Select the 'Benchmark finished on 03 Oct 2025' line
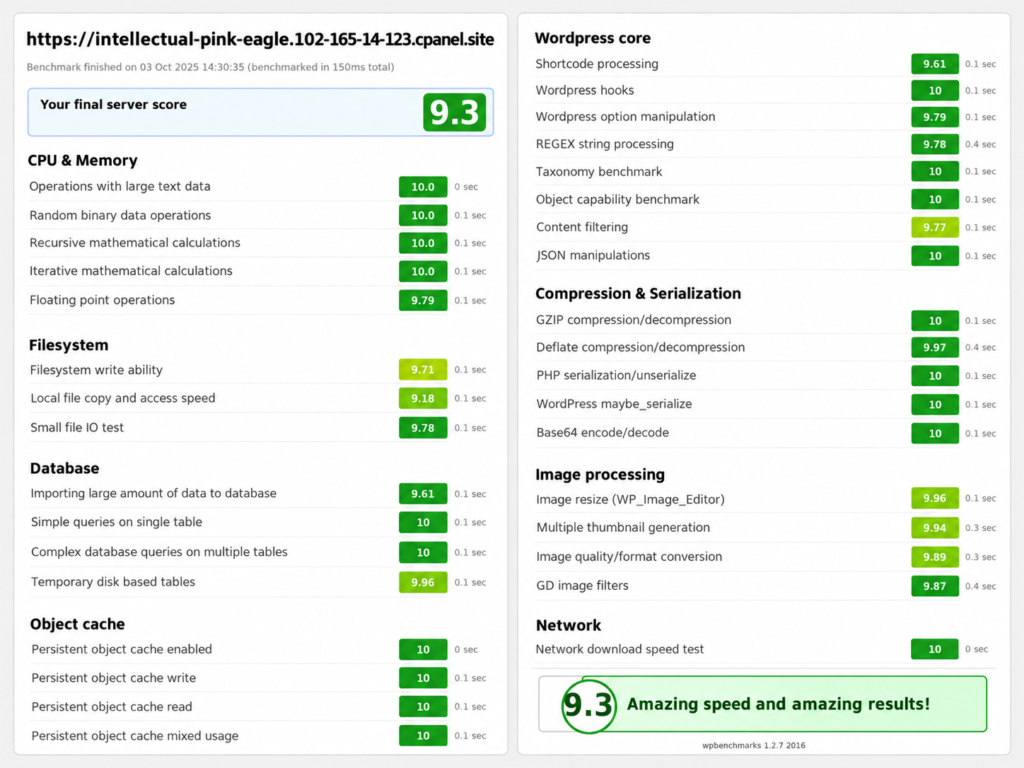This screenshot has width=1024, height=768. (210, 67)
